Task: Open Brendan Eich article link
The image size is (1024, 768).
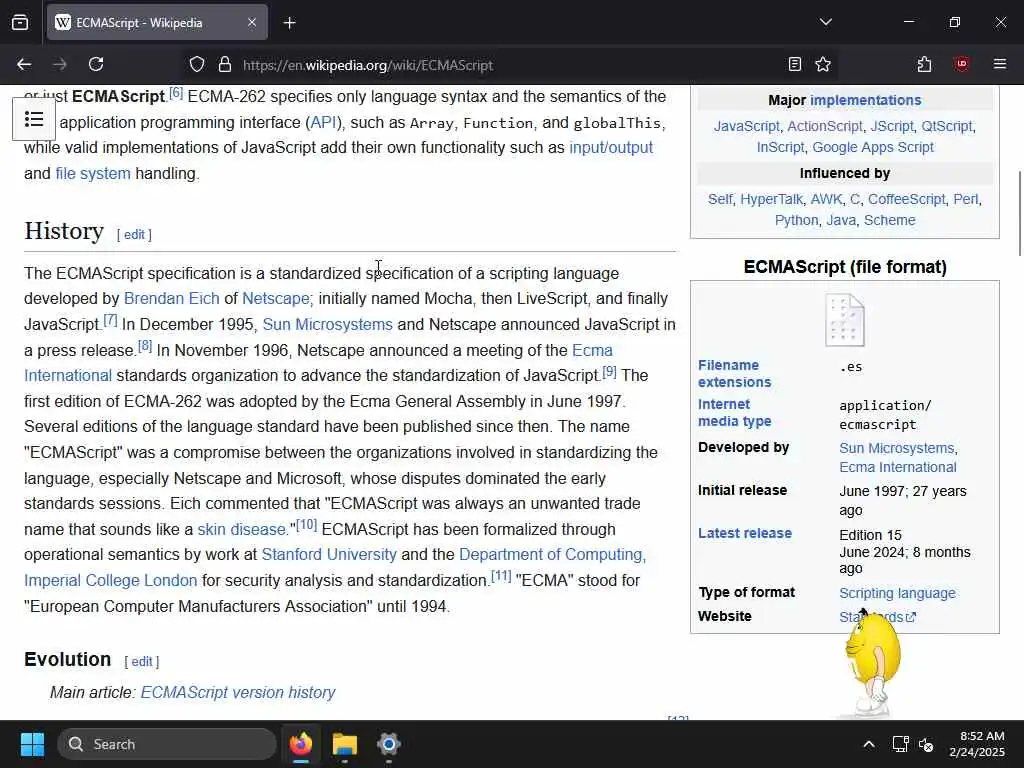Action: (x=171, y=298)
